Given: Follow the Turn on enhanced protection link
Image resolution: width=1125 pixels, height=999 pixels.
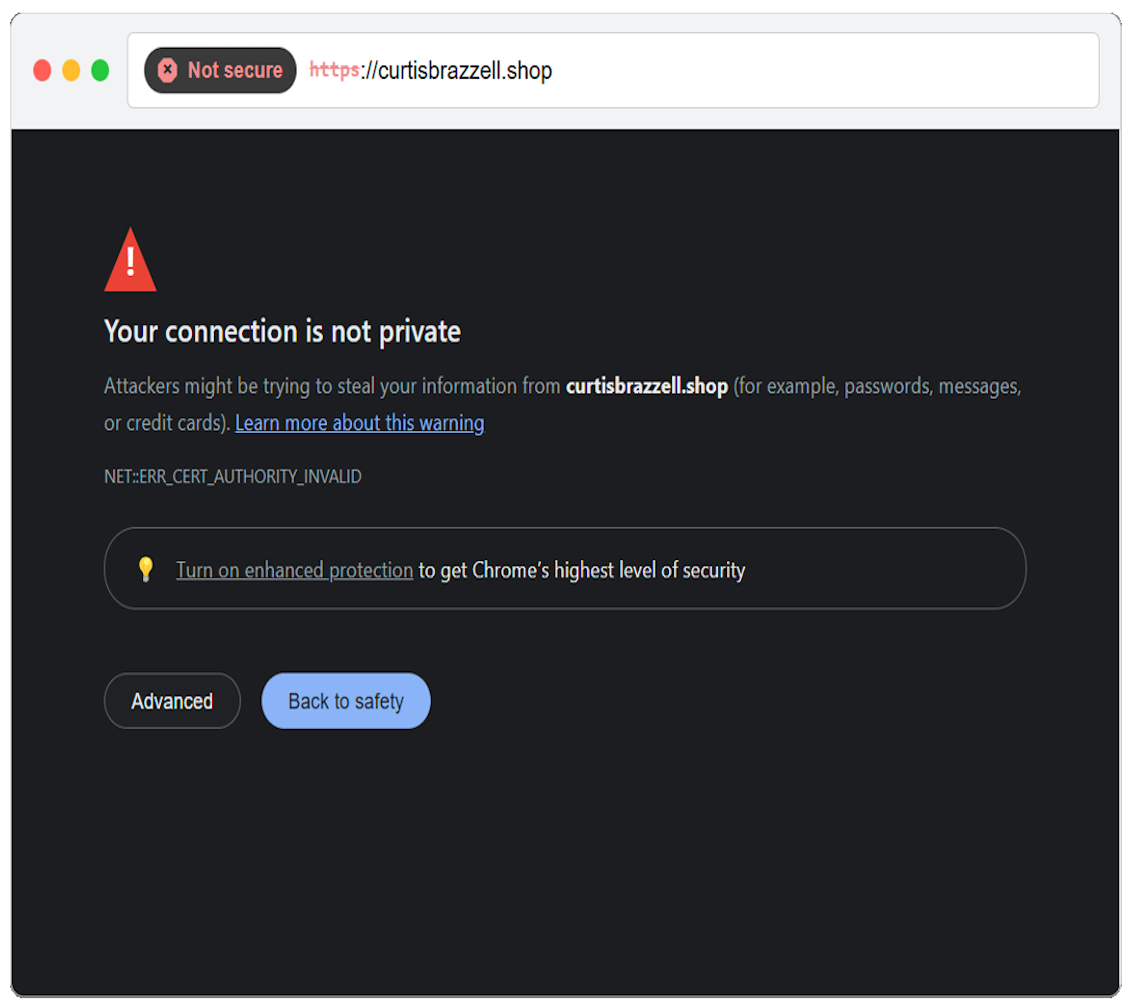Looking at the screenshot, I should pyautogui.click(x=294, y=570).
